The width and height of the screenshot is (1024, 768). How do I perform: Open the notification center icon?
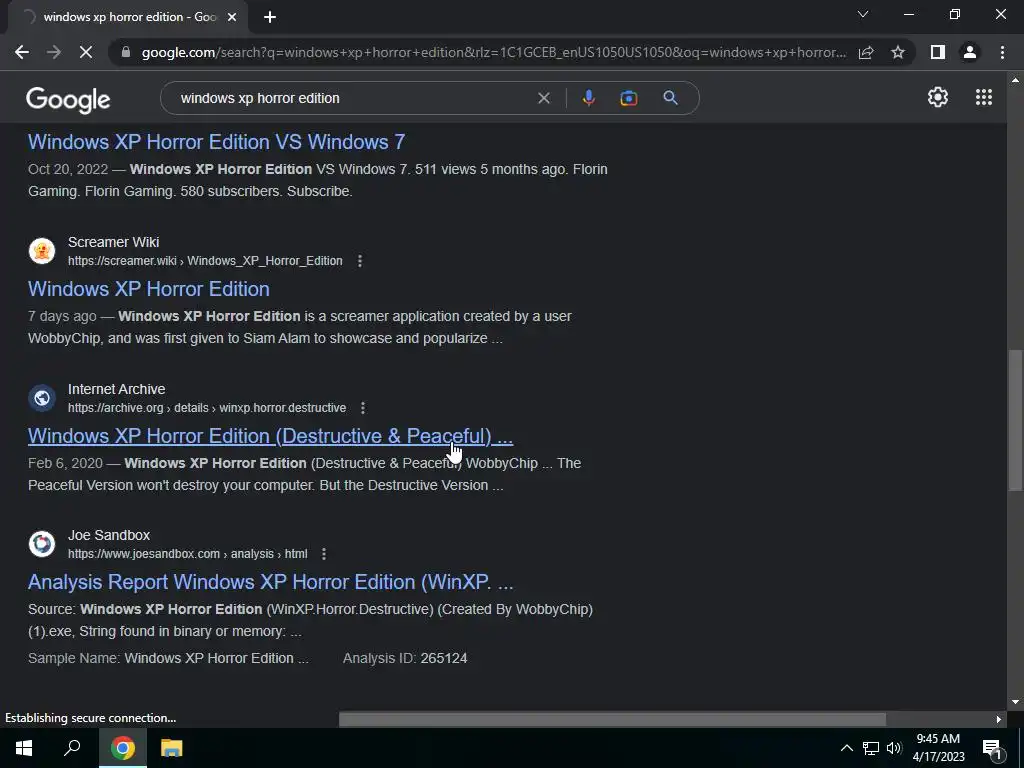tap(991, 748)
